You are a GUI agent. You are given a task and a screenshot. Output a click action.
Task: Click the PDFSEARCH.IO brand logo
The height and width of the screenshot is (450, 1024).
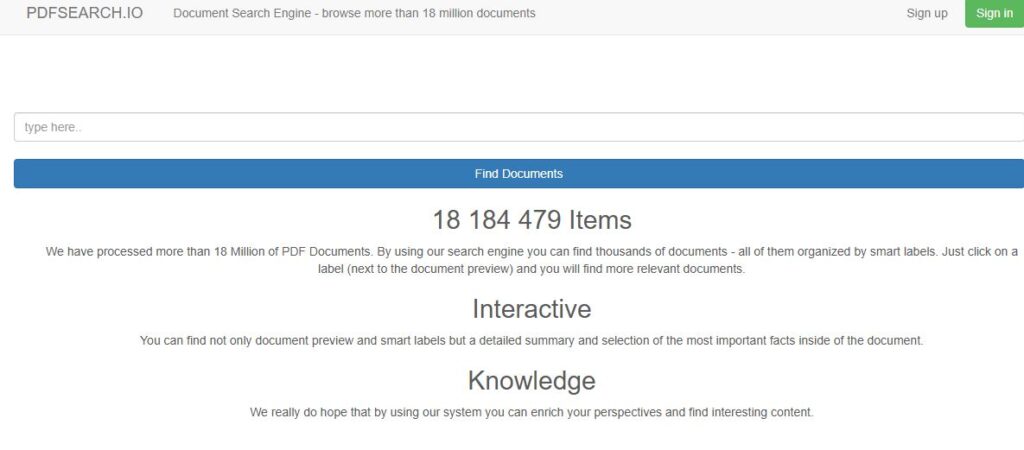(84, 13)
